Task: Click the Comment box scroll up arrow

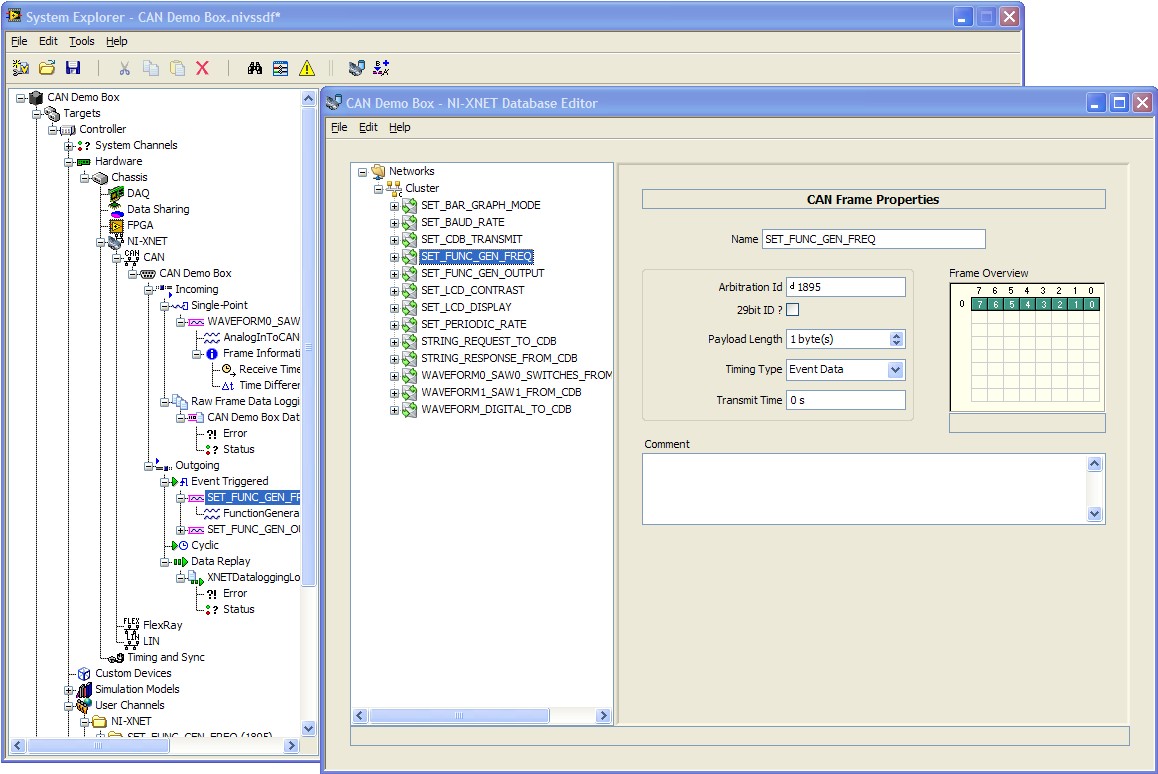Action: click(1094, 464)
